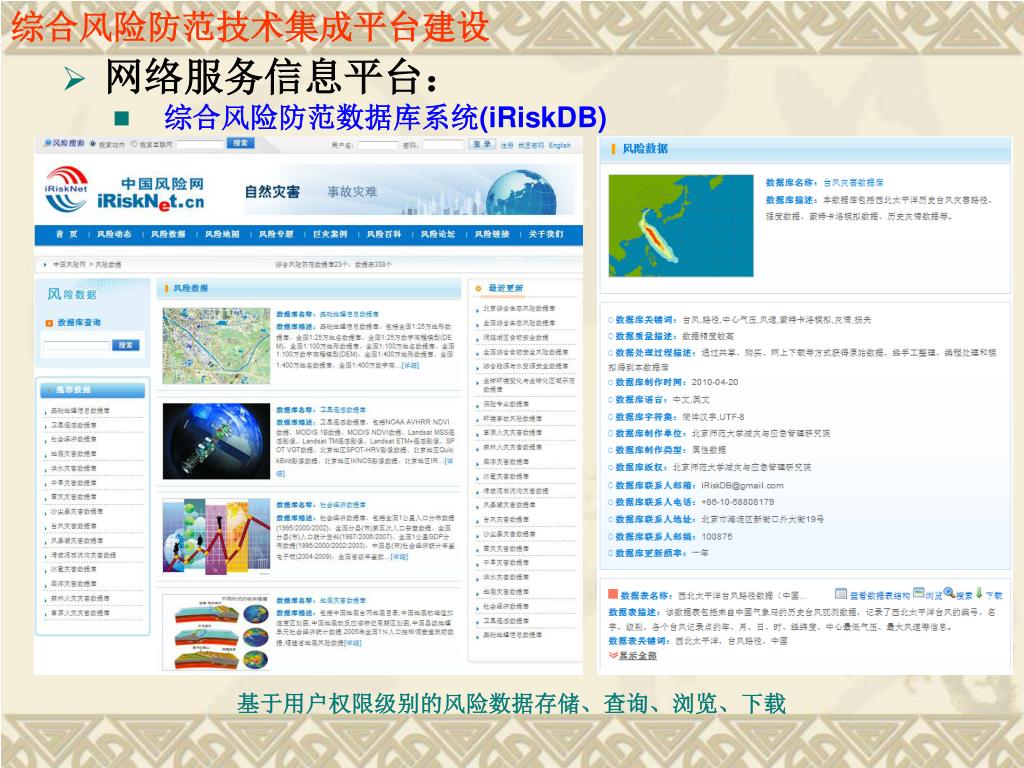1024x768 pixels.
Task: Click the forgot password link
Action: click(531, 145)
